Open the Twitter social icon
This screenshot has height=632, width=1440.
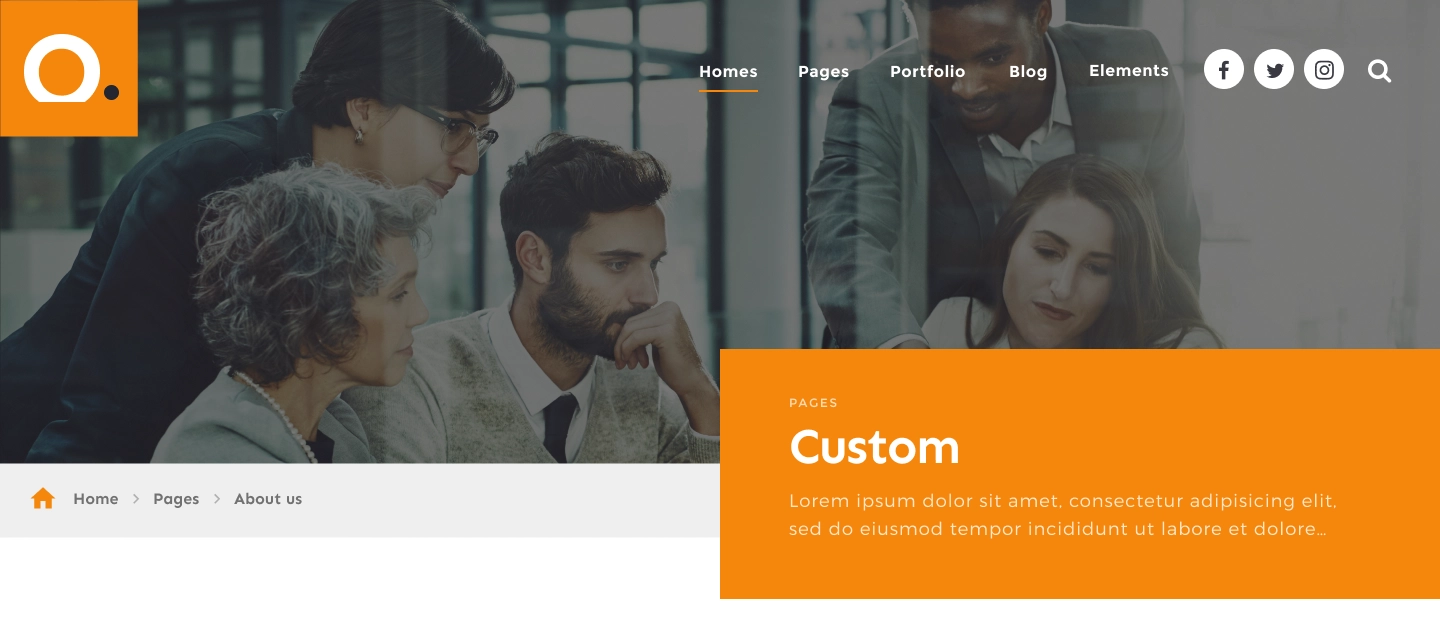point(1274,70)
